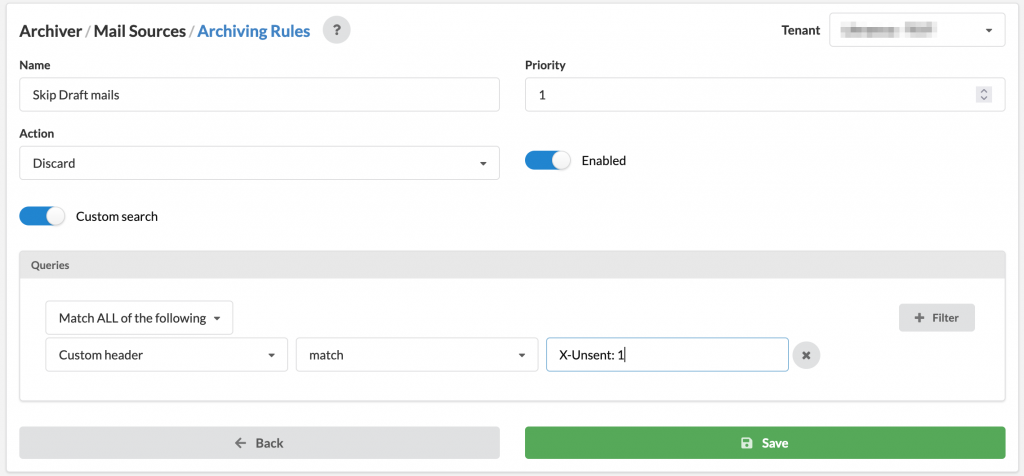
Task: Increment the Priority stepper arrow
Action: click(x=984, y=91)
